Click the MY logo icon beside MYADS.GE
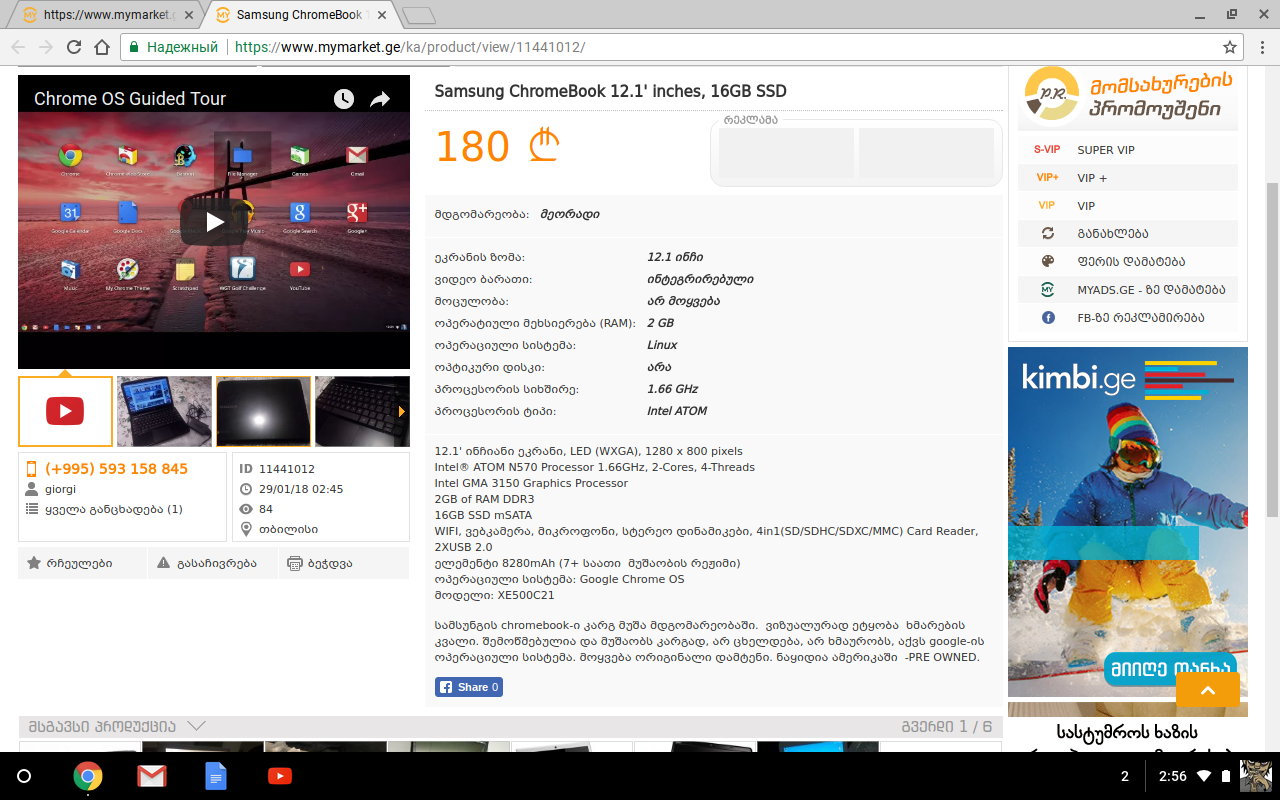Viewport: 1280px width, 800px height. point(1048,290)
